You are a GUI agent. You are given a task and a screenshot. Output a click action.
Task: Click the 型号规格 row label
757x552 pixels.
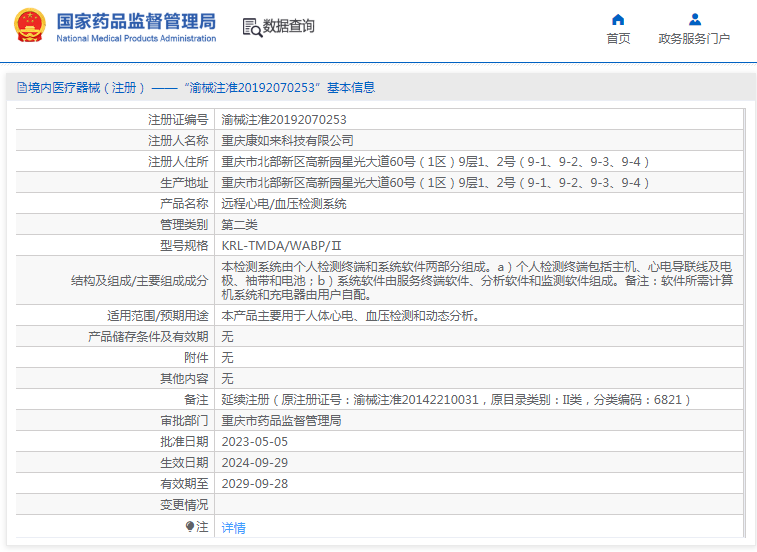pos(184,246)
